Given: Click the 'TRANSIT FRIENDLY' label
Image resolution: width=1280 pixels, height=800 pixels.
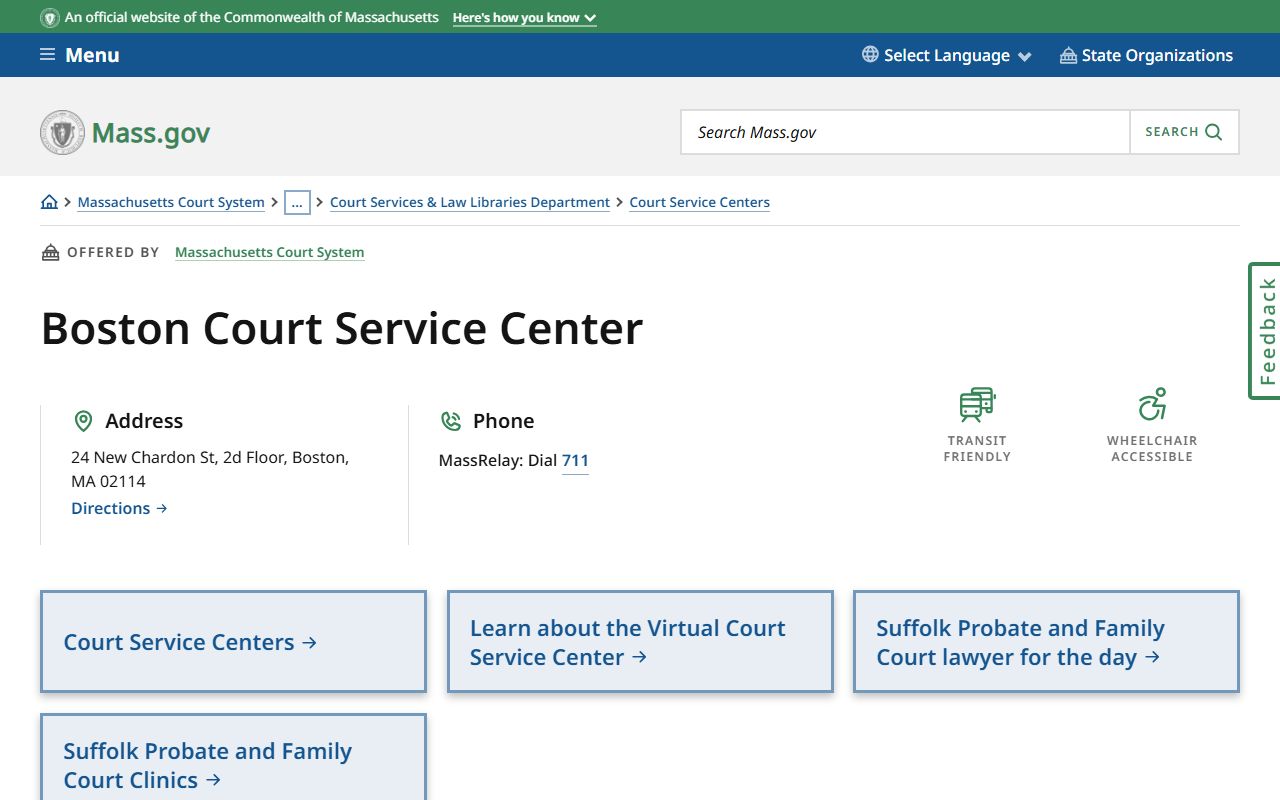Looking at the screenshot, I should coord(977,448).
